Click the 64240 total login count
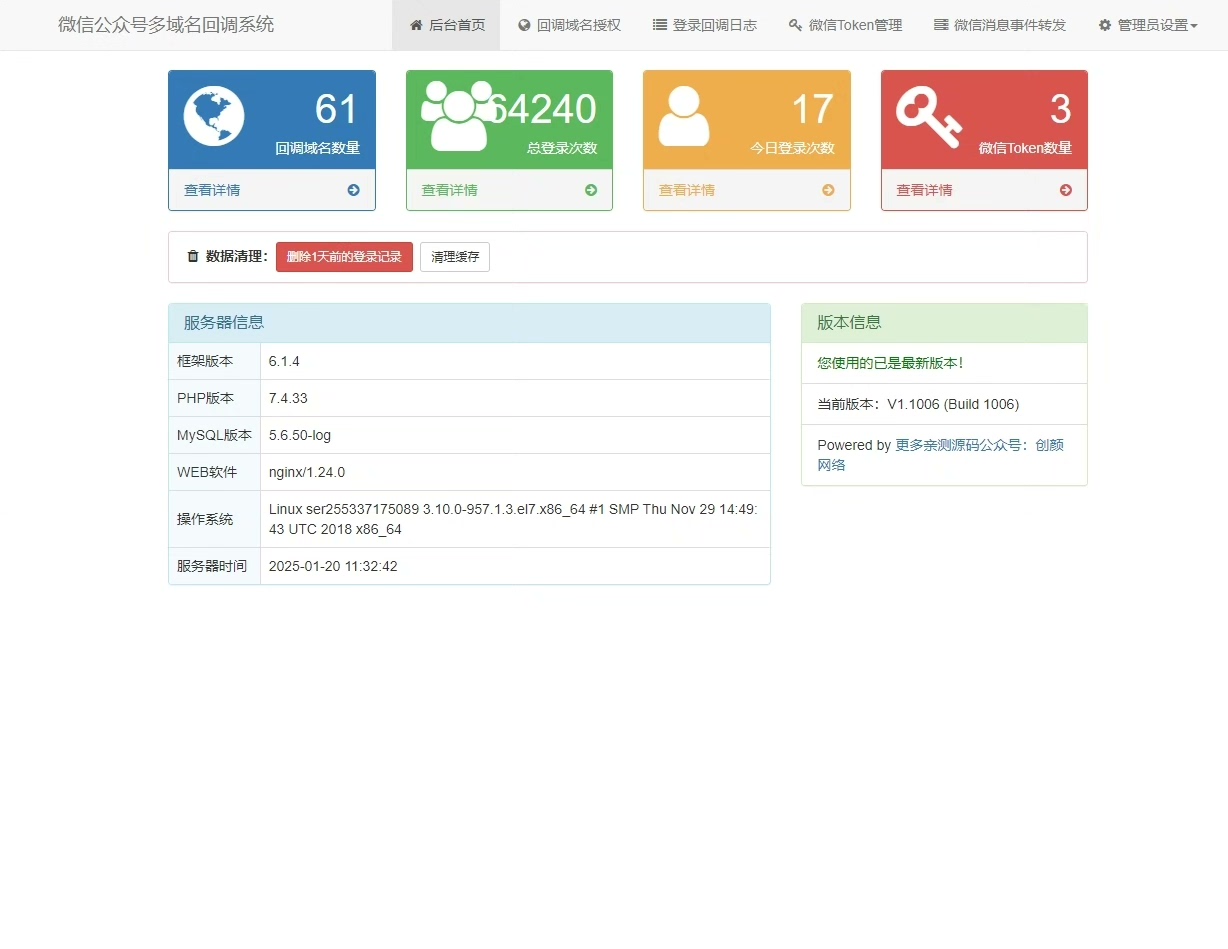Viewport: 1228px width, 949px height. click(x=541, y=109)
